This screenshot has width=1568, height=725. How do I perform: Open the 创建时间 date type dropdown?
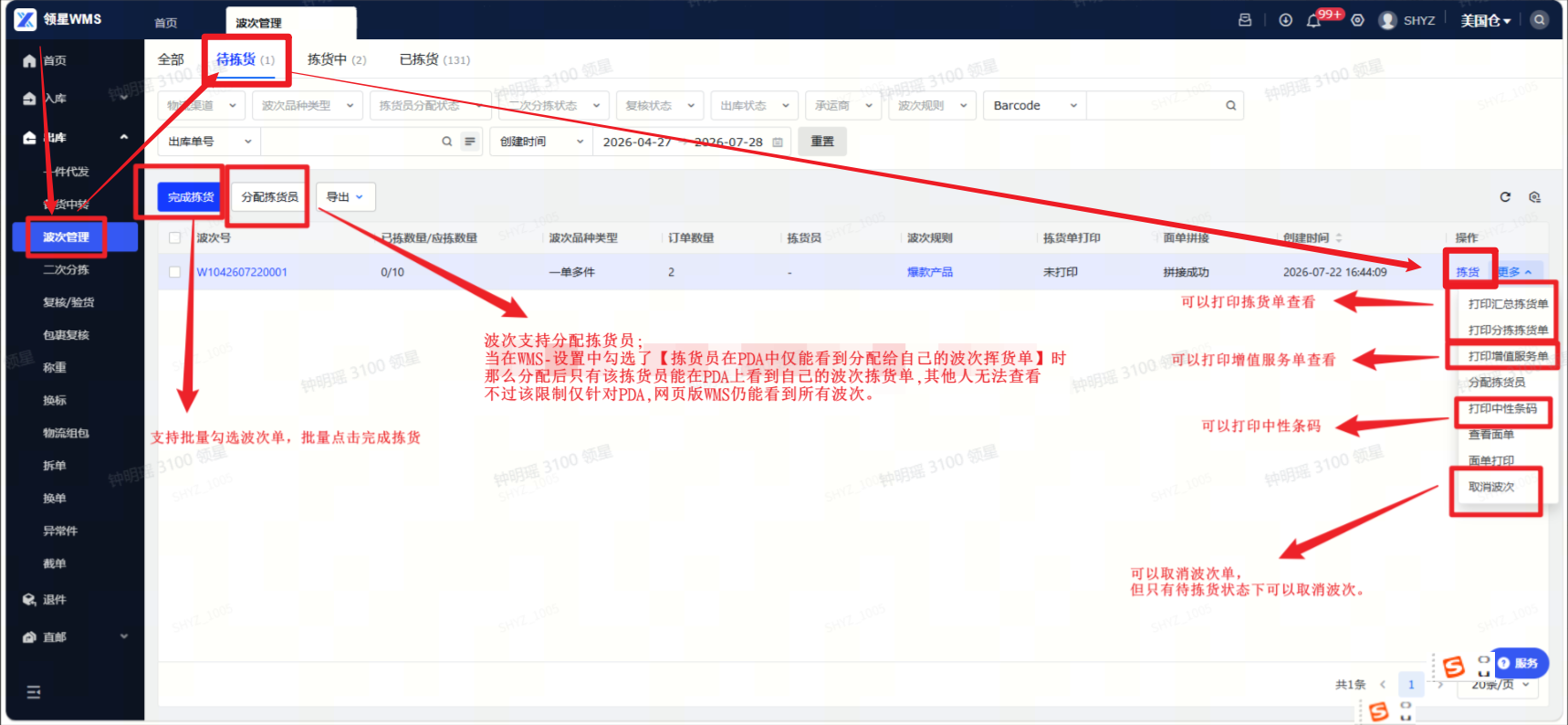[541, 142]
